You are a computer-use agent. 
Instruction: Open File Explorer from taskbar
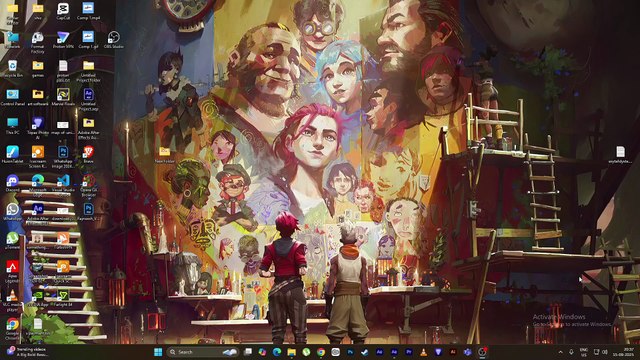[x=291, y=352]
